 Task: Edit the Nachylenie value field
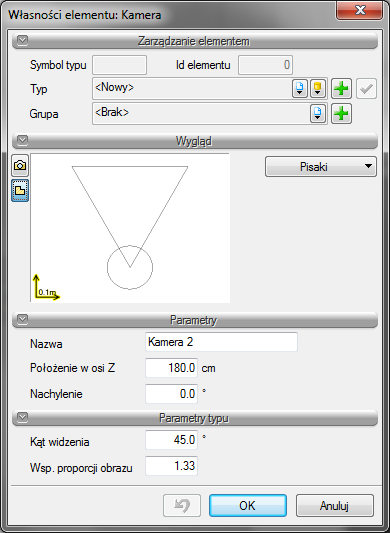coord(171,394)
